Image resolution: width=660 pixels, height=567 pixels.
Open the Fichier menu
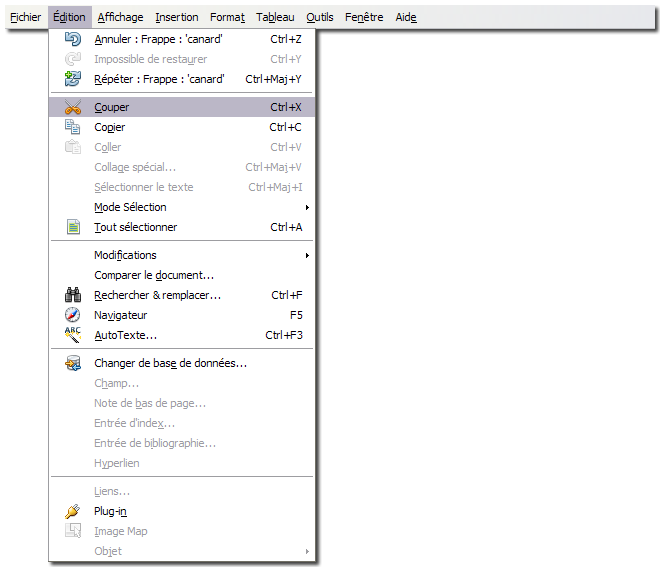point(26,17)
